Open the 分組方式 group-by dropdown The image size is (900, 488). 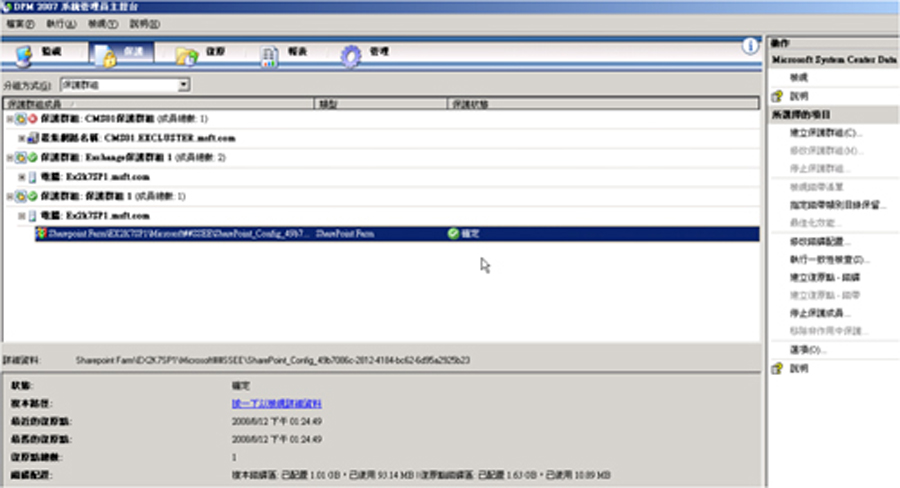[184, 85]
